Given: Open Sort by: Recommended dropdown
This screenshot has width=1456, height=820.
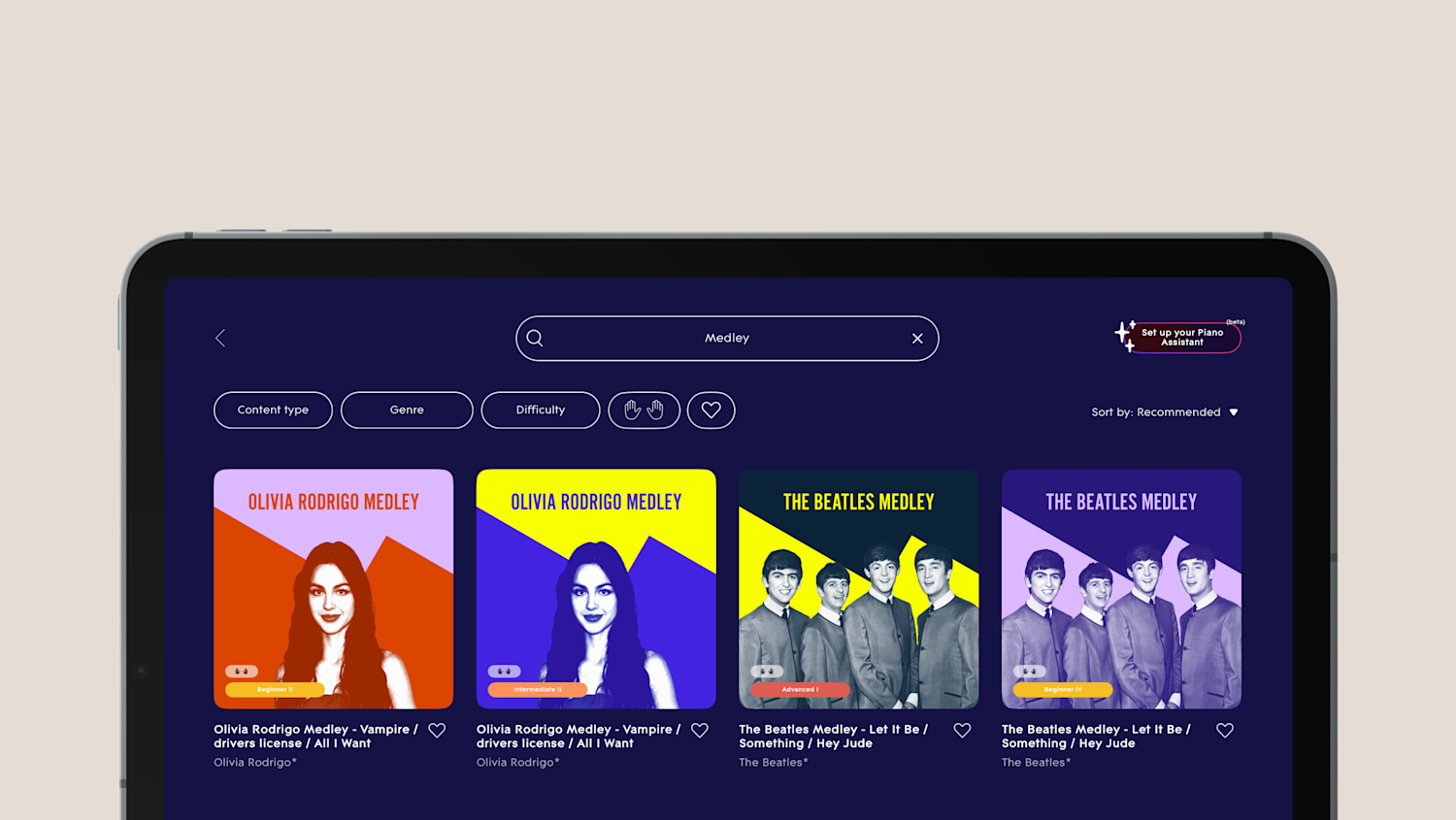Looking at the screenshot, I should tap(1165, 412).
